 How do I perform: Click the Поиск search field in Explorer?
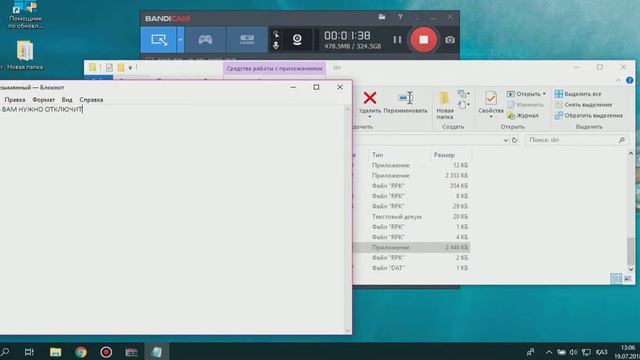click(576, 140)
